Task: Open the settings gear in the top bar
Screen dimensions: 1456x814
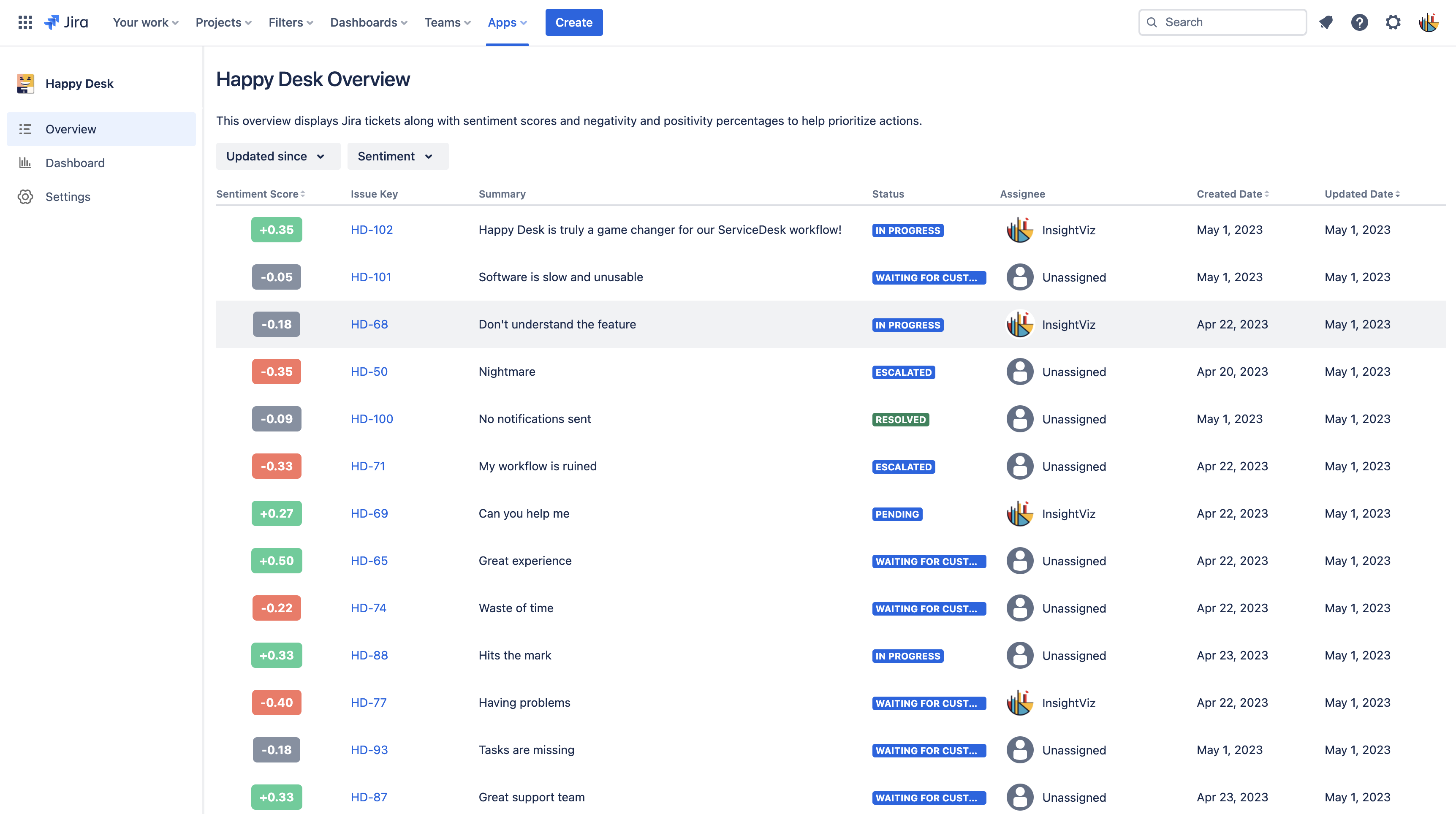Action: (1393, 23)
